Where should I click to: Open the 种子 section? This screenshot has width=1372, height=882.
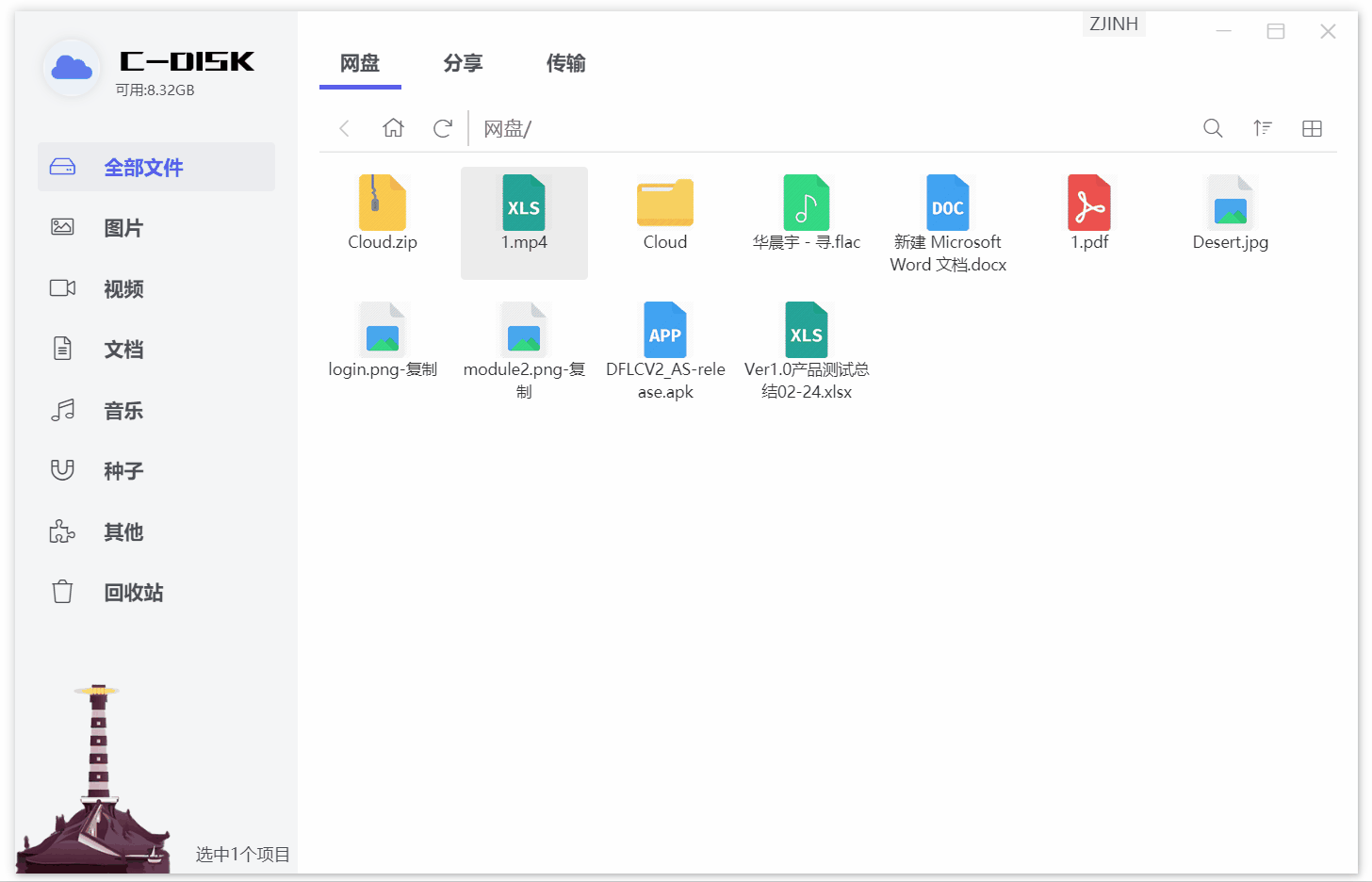(123, 470)
